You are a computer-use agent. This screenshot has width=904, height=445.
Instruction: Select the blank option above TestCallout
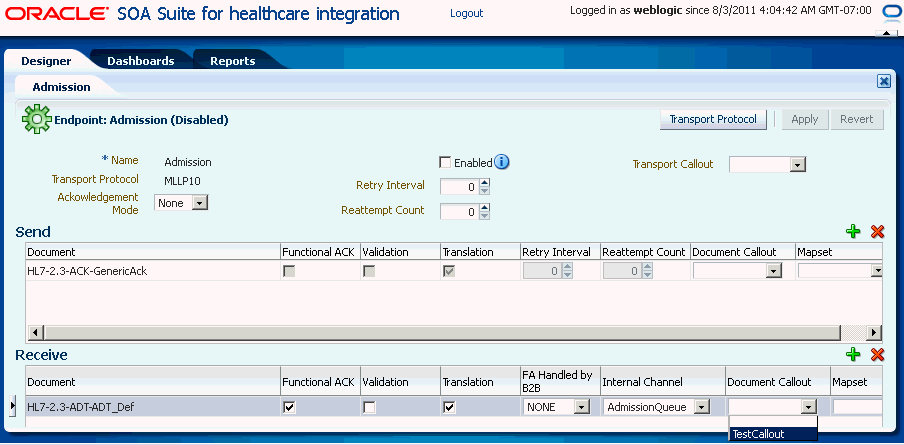click(x=773, y=421)
